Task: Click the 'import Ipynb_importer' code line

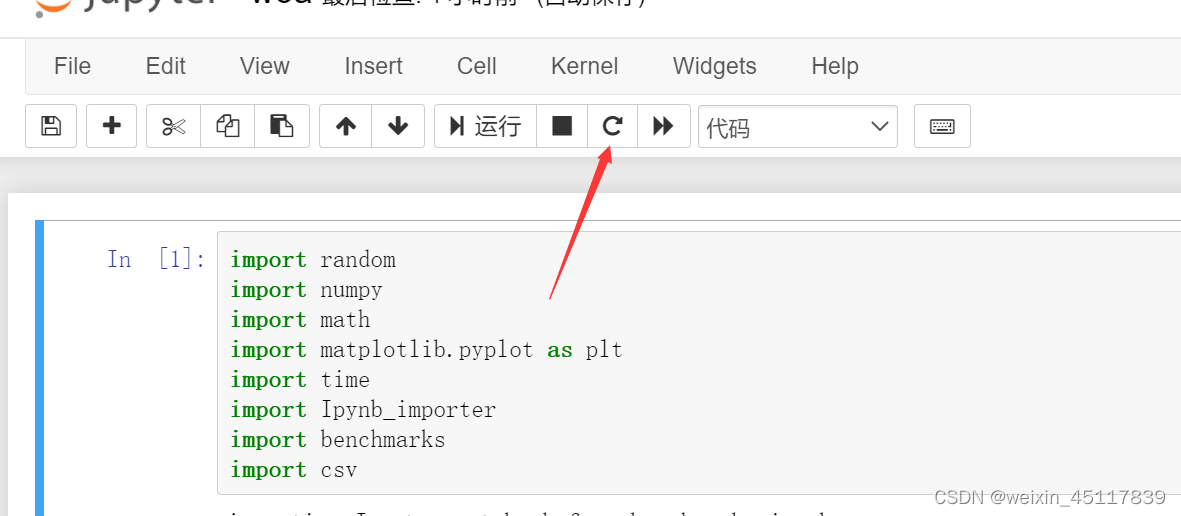Action: click(363, 411)
